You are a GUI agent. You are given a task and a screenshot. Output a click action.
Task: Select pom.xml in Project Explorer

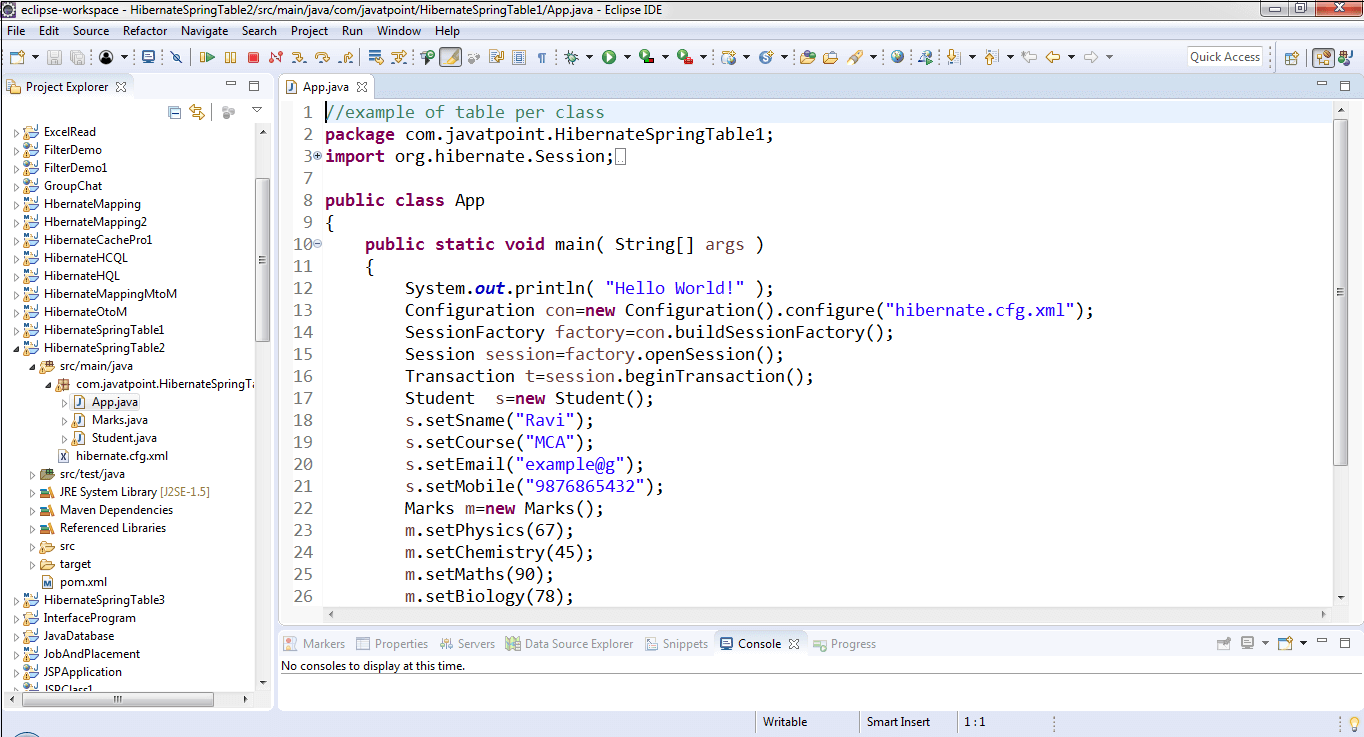tap(83, 582)
